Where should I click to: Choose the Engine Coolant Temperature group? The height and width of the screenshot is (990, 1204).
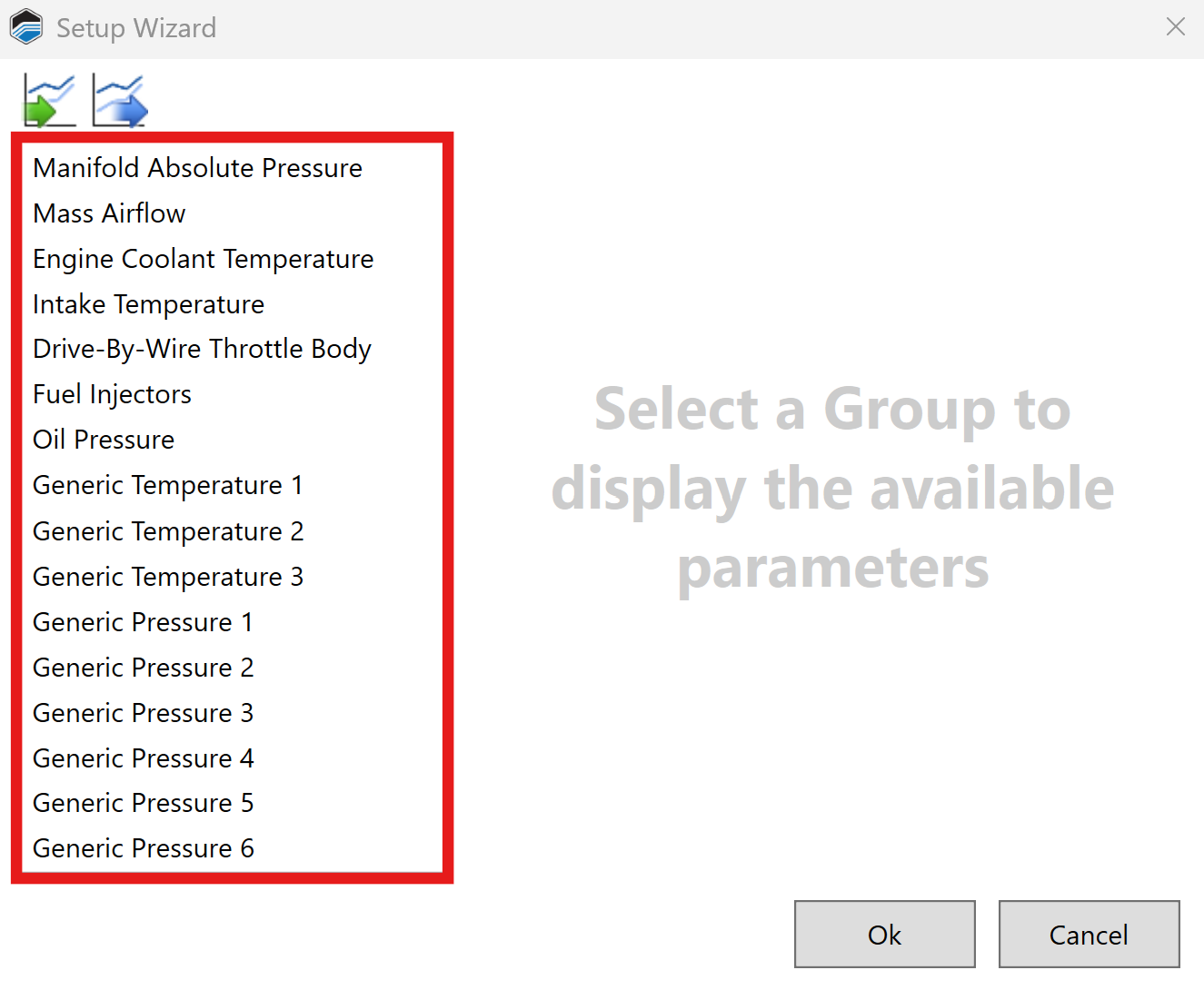tap(203, 259)
